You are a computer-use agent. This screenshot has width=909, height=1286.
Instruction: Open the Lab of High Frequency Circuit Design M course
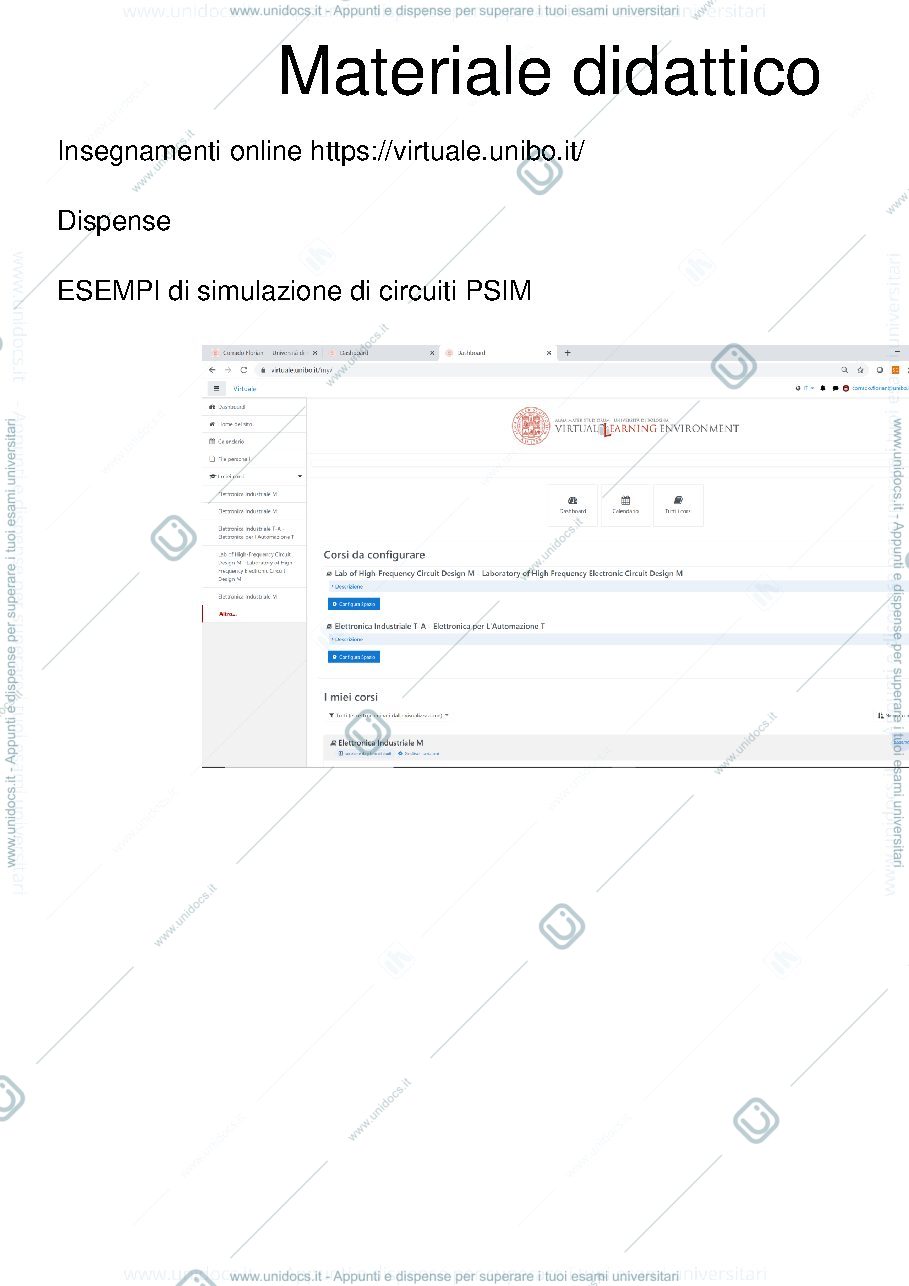[x=508, y=573]
